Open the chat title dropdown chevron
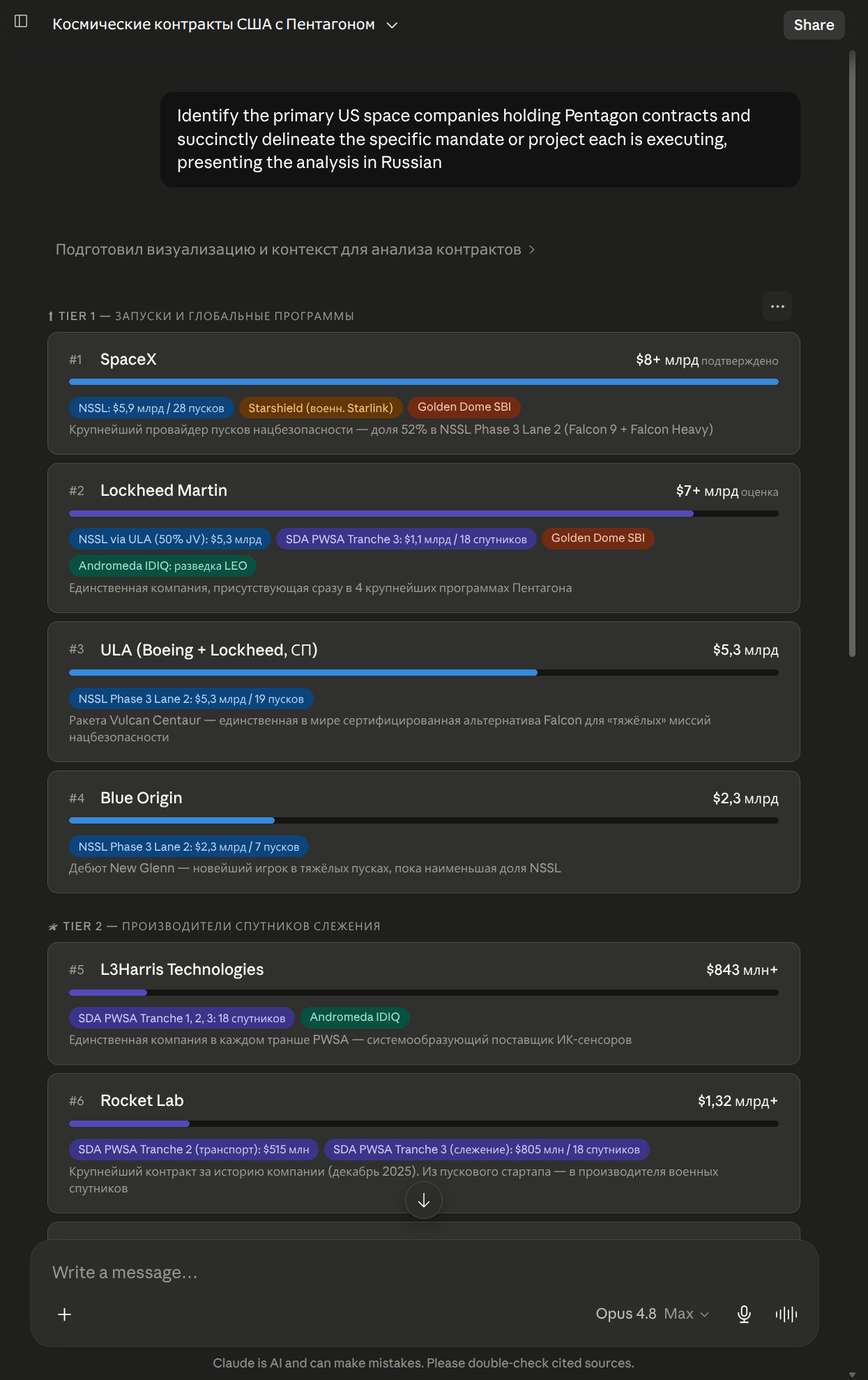This screenshot has height=1380, width=868. point(393,25)
